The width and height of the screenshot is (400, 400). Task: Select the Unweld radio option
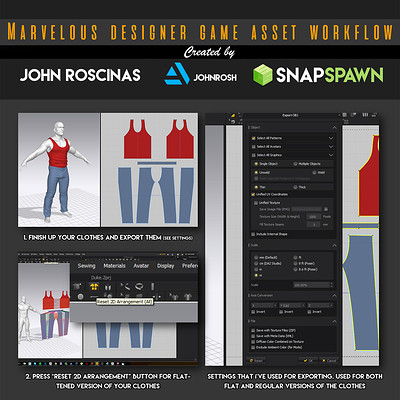(x=256, y=173)
